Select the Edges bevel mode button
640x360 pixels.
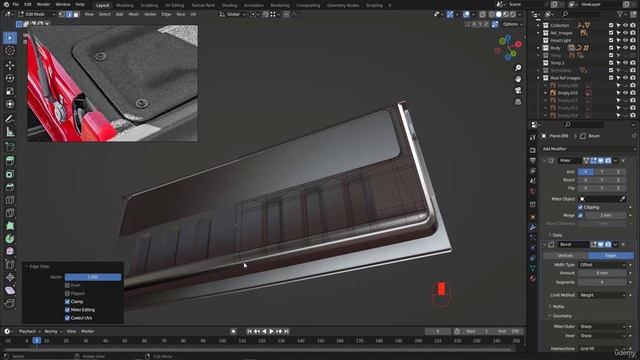click(611, 256)
